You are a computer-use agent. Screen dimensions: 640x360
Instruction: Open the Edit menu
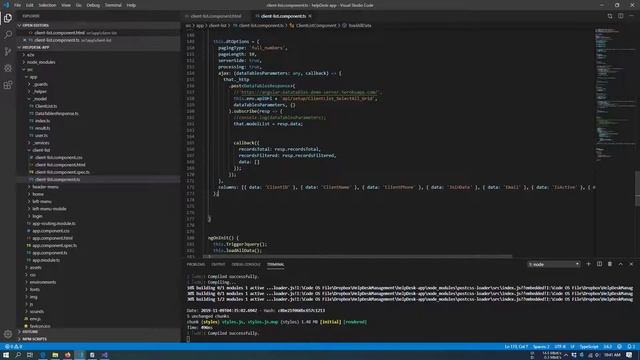[x=30, y=5]
